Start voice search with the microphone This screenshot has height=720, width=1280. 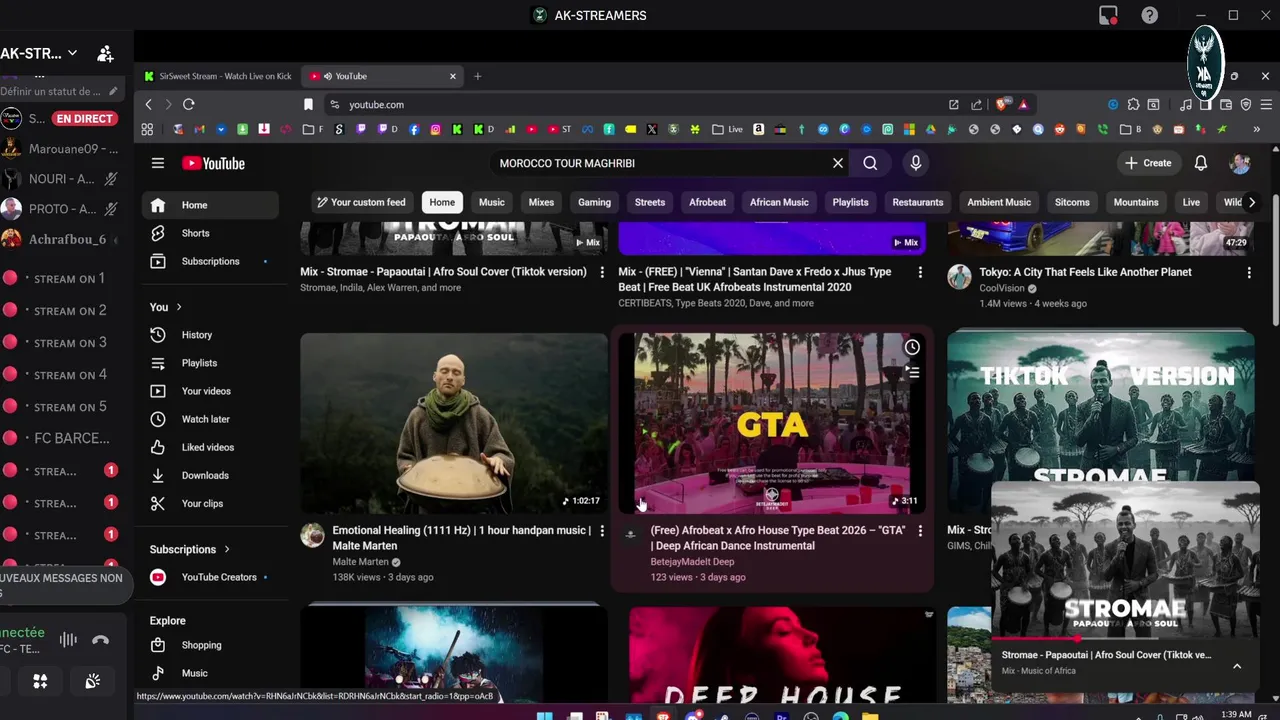coord(916,163)
